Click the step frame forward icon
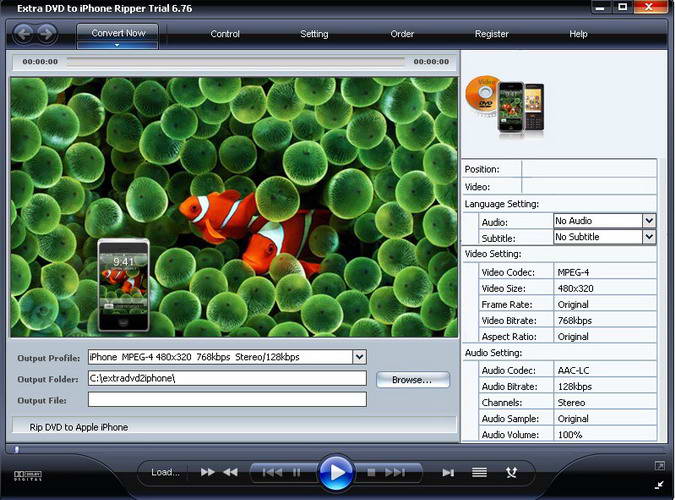Image resolution: width=675 pixels, height=500 pixels. [448, 473]
